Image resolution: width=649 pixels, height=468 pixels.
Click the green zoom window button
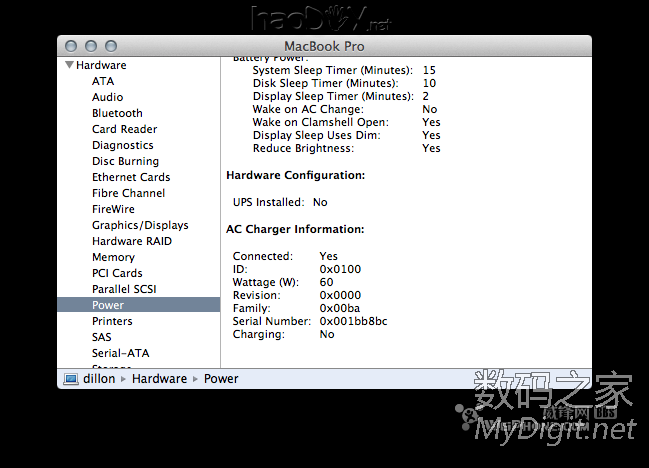click(x=110, y=46)
